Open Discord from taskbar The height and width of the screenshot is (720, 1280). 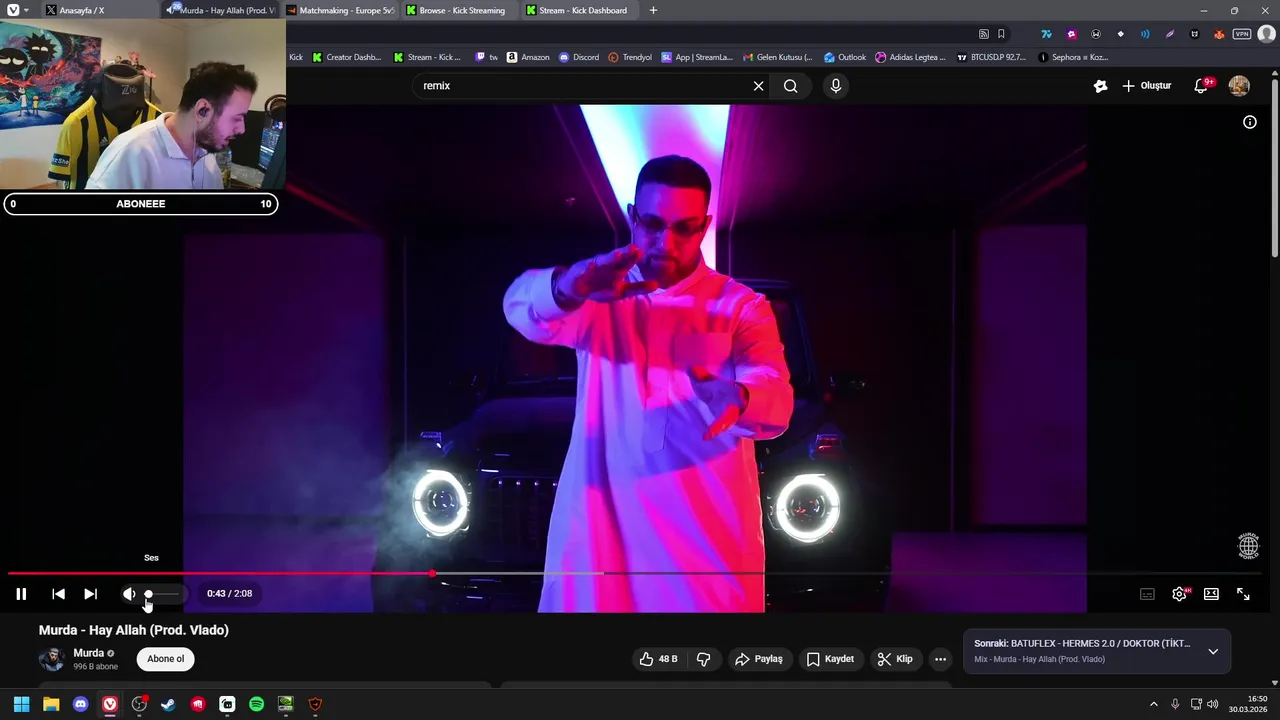pos(81,704)
